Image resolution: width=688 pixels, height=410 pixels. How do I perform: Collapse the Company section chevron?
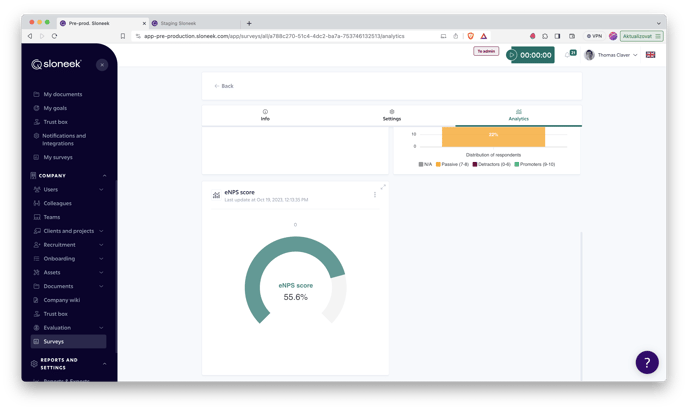[104, 176]
